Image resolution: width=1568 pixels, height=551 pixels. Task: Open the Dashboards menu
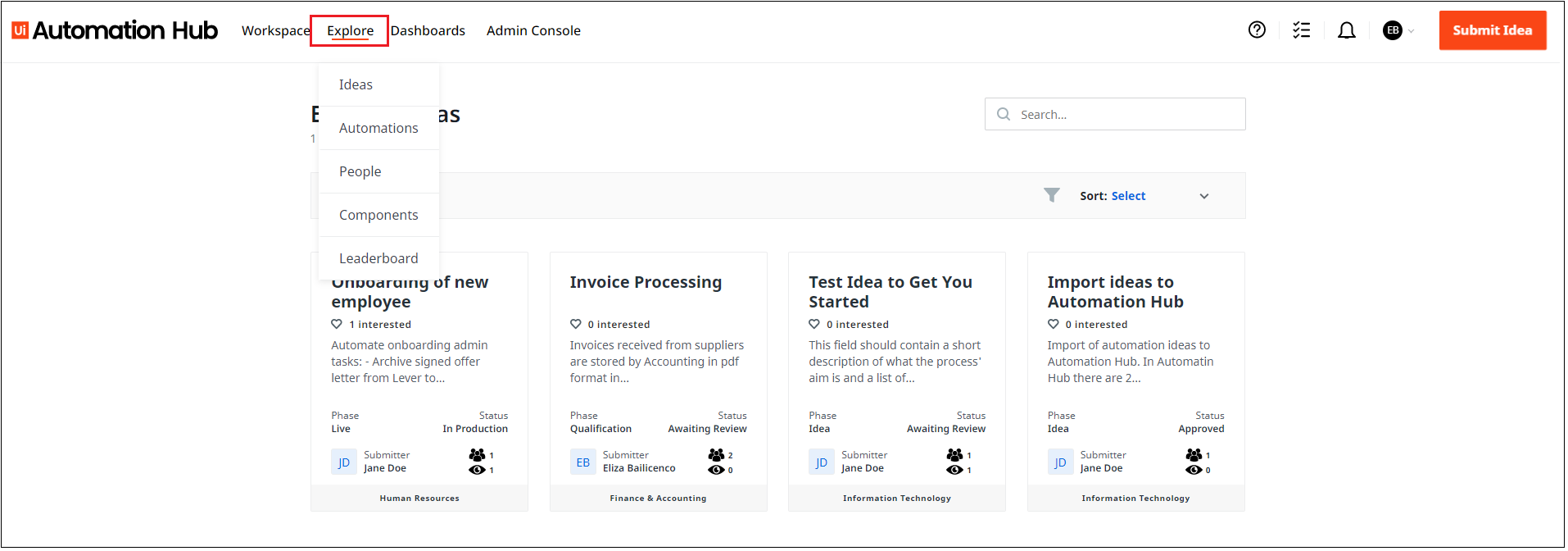click(428, 30)
